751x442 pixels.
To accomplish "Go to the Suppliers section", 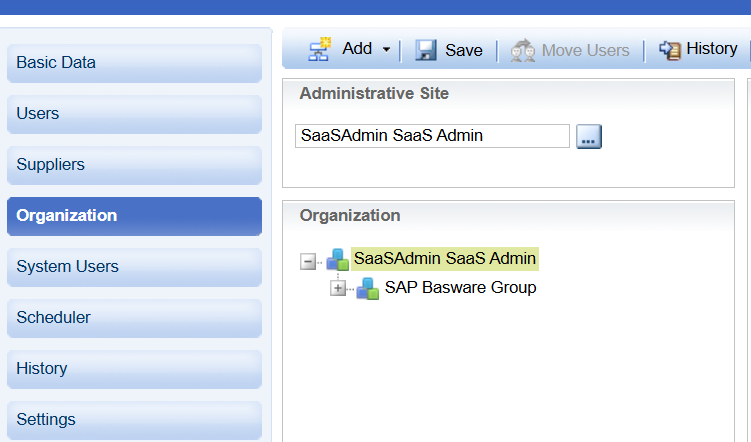I will click(x=134, y=164).
